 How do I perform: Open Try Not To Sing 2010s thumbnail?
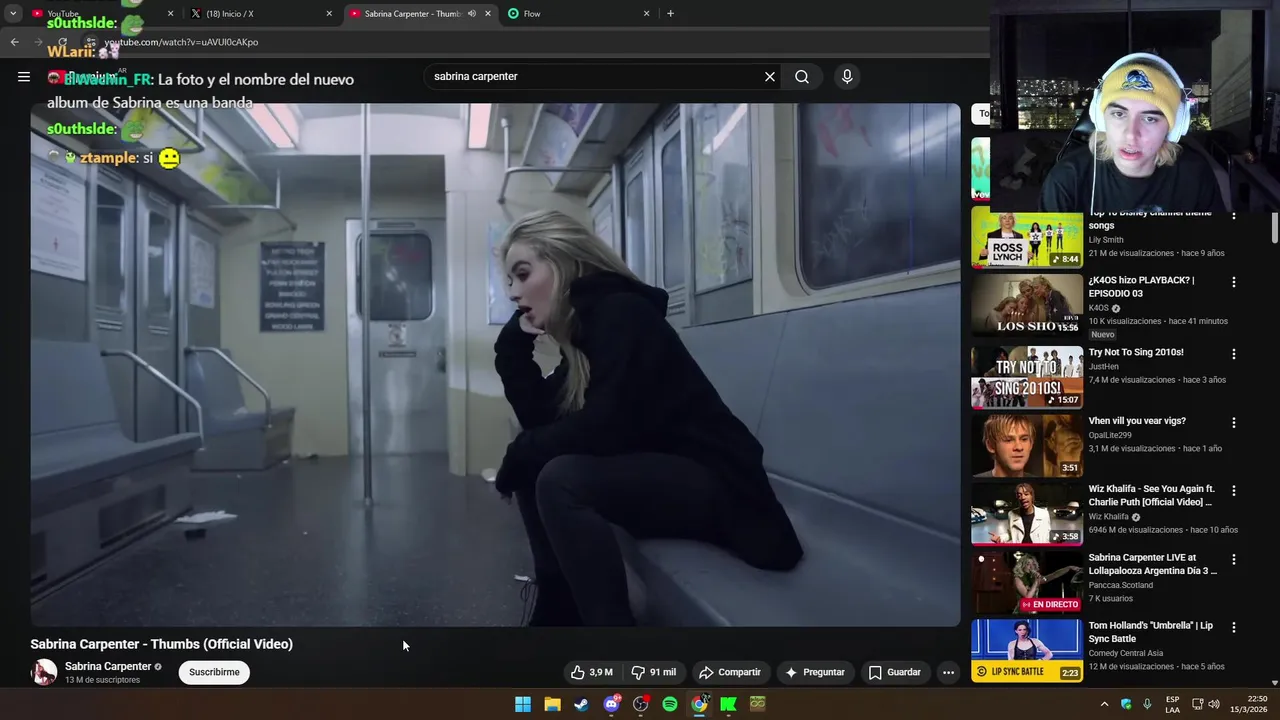1027,377
